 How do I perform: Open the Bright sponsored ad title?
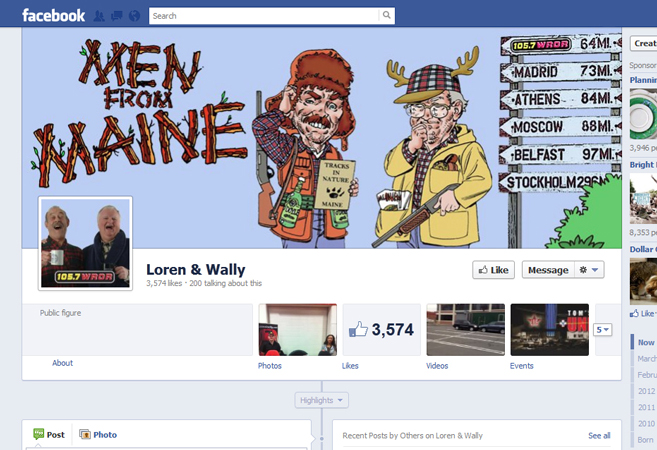point(643,165)
